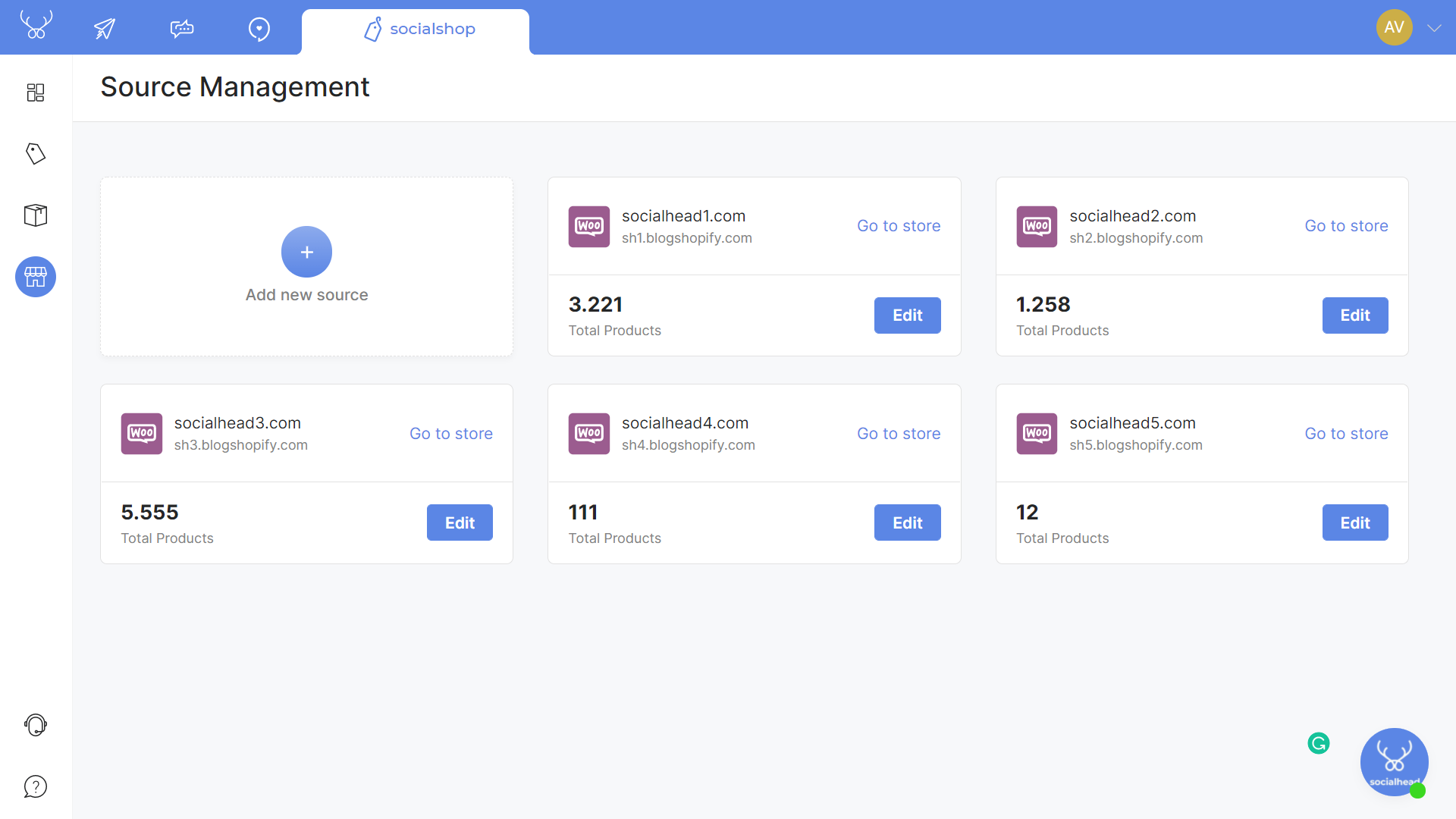Expand the account dropdown chevron
Image resolution: width=1456 pixels, height=819 pixels.
click(1434, 28)
